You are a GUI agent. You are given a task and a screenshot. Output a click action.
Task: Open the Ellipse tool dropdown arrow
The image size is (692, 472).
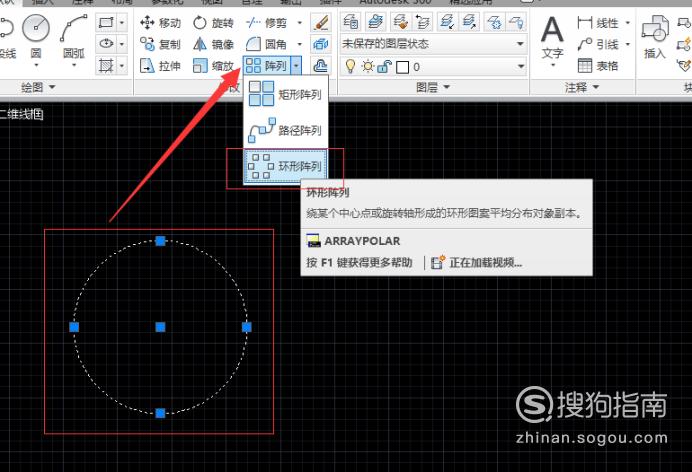[122, 44]
